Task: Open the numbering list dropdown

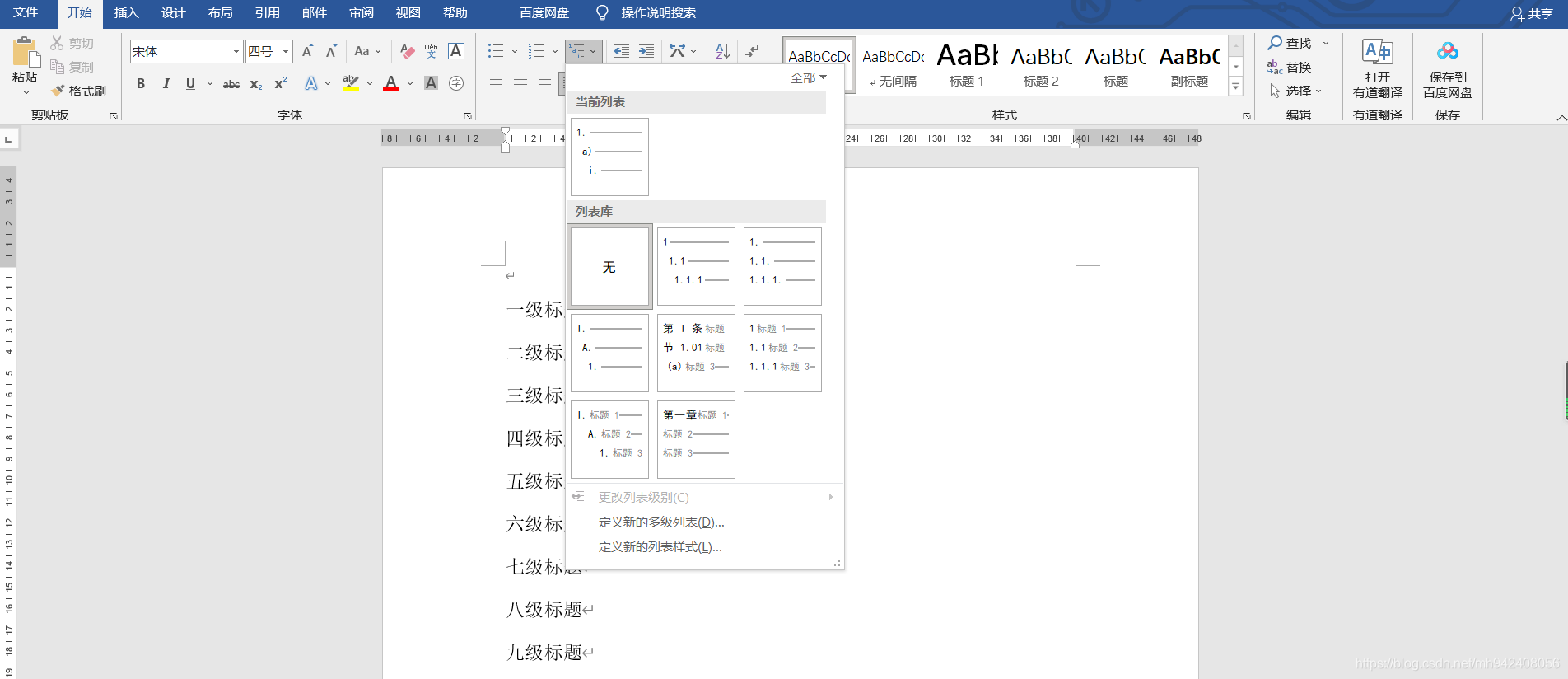Action: 556,51
